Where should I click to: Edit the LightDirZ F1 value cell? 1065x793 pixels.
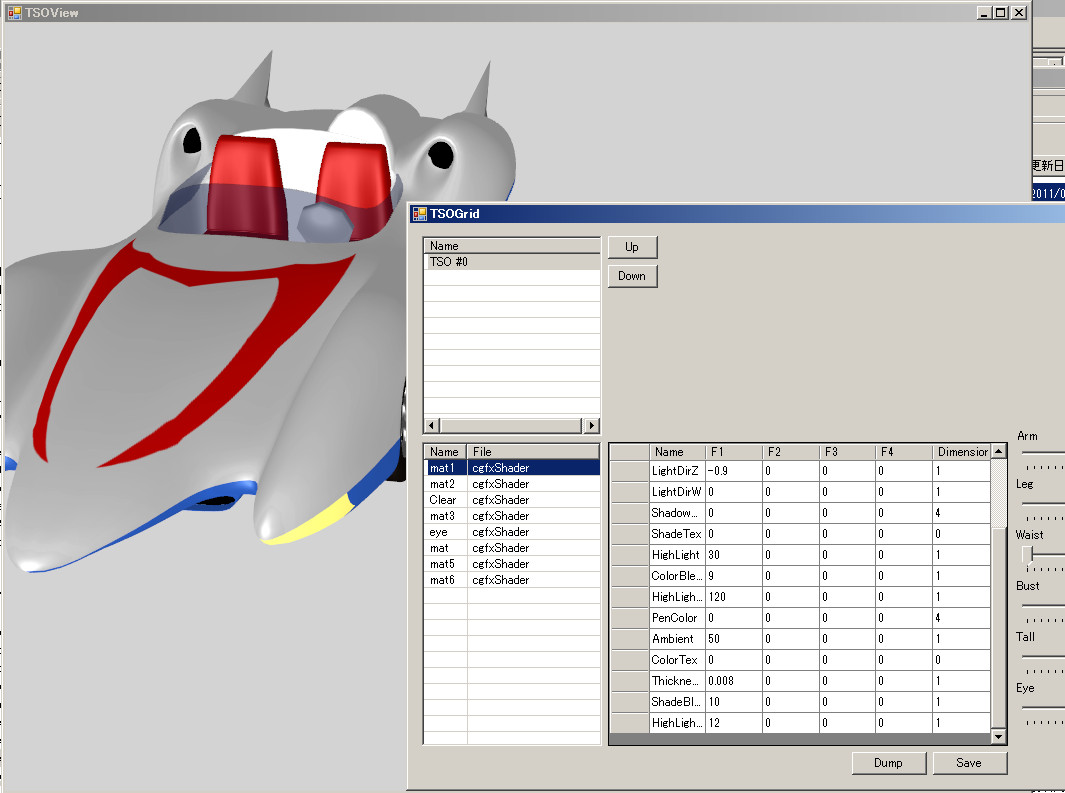coord(733,470)
